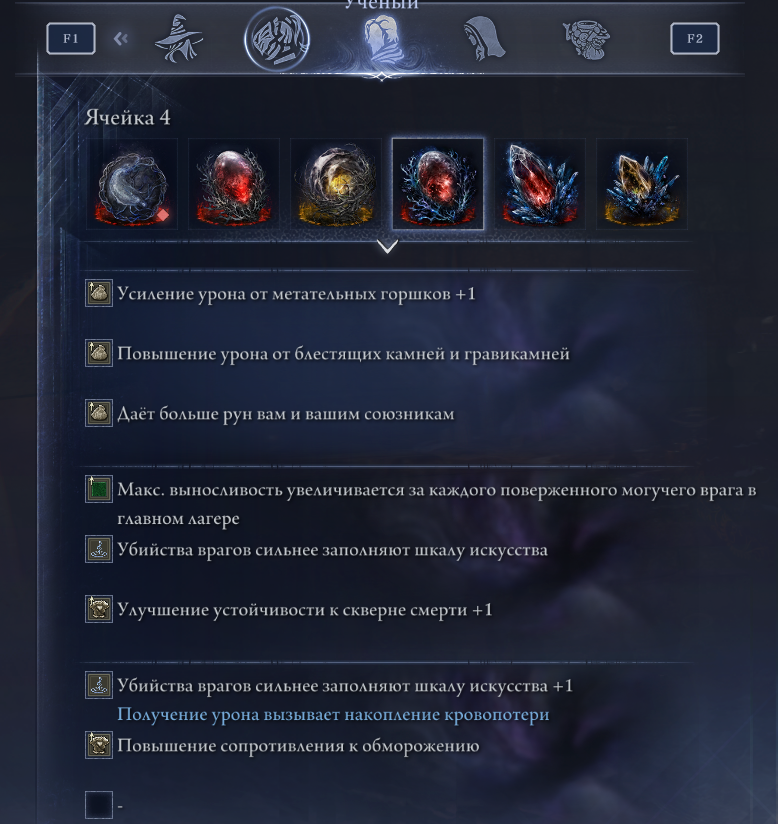778x824 pixels.
Task: Select the yellow glowing nest relic
Action: [x=336, y=184]
